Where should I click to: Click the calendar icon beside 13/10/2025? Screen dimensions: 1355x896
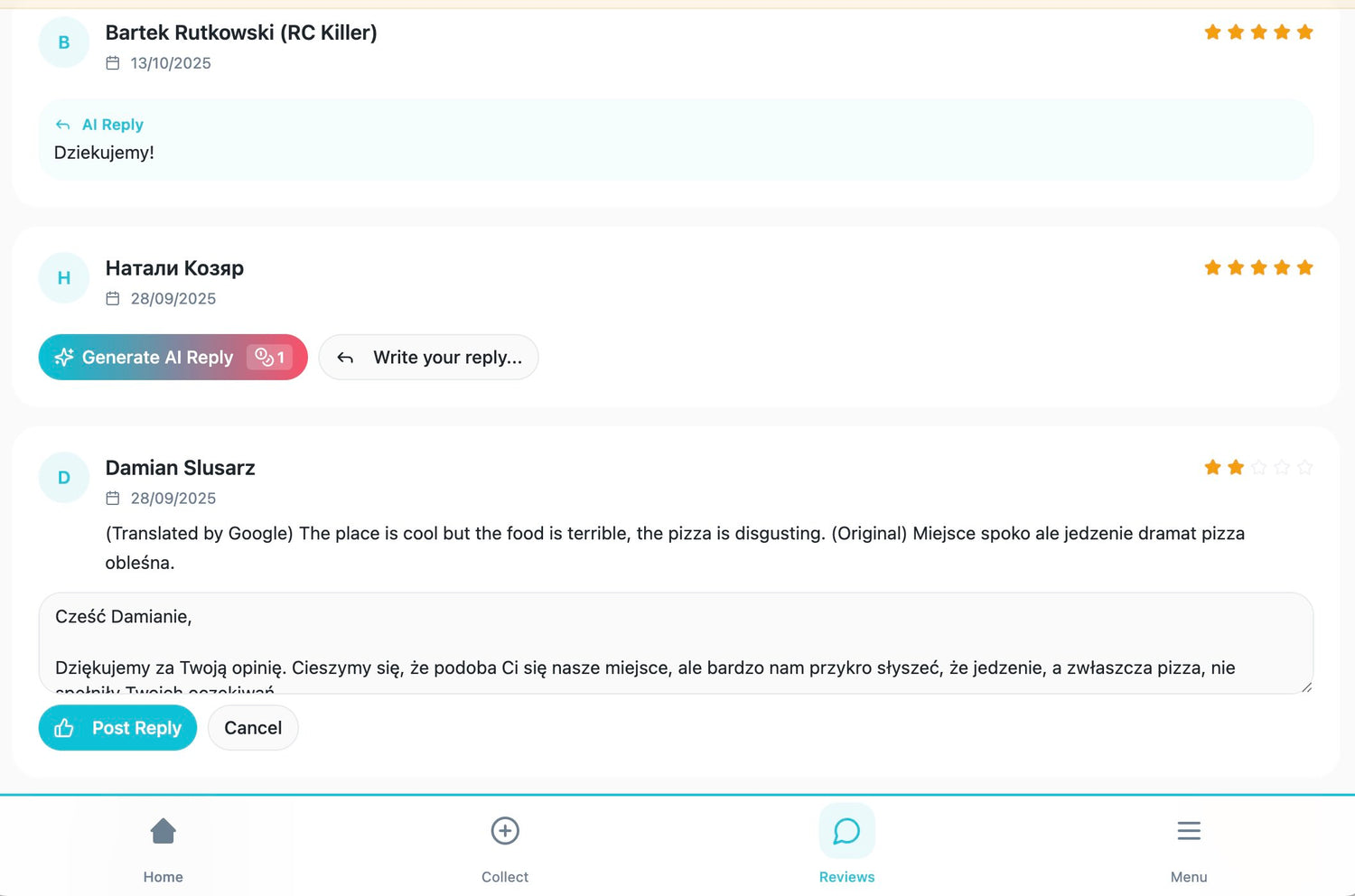coord(113,63)
